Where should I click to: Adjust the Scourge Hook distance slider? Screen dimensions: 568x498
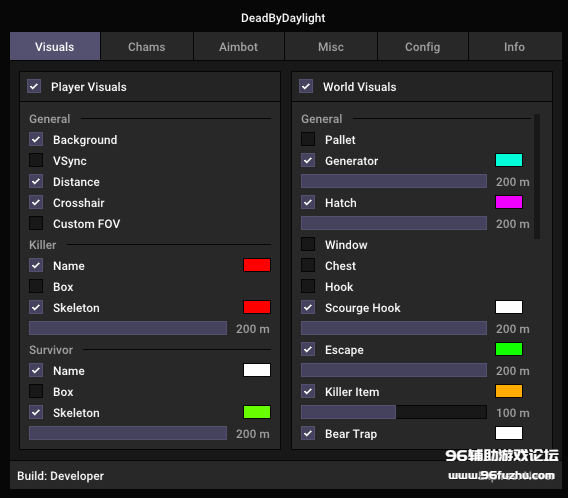(x=394, y=328)
